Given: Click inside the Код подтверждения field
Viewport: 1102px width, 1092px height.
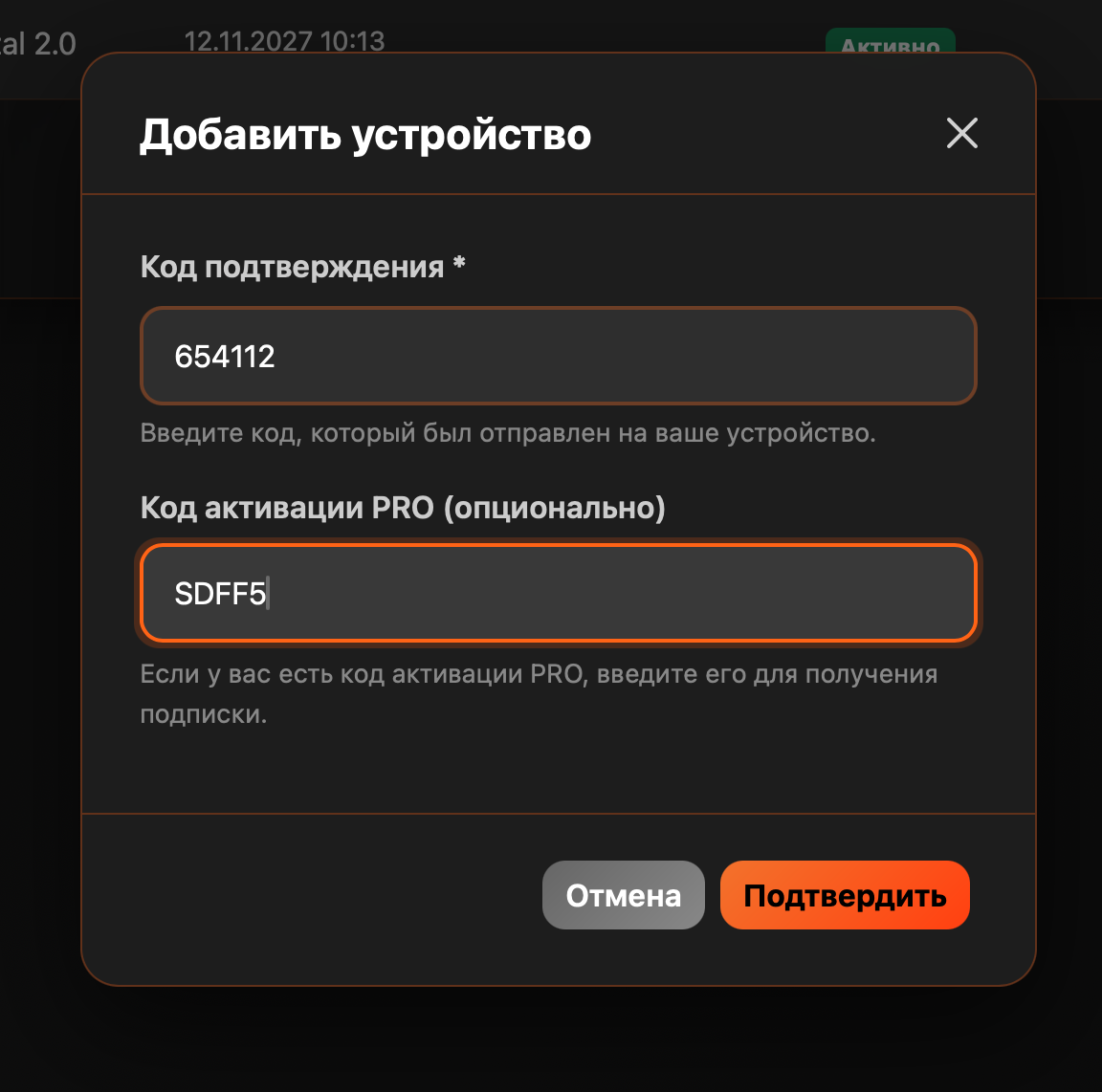Looking at the screenshot, I should click(x=558, y=356).
